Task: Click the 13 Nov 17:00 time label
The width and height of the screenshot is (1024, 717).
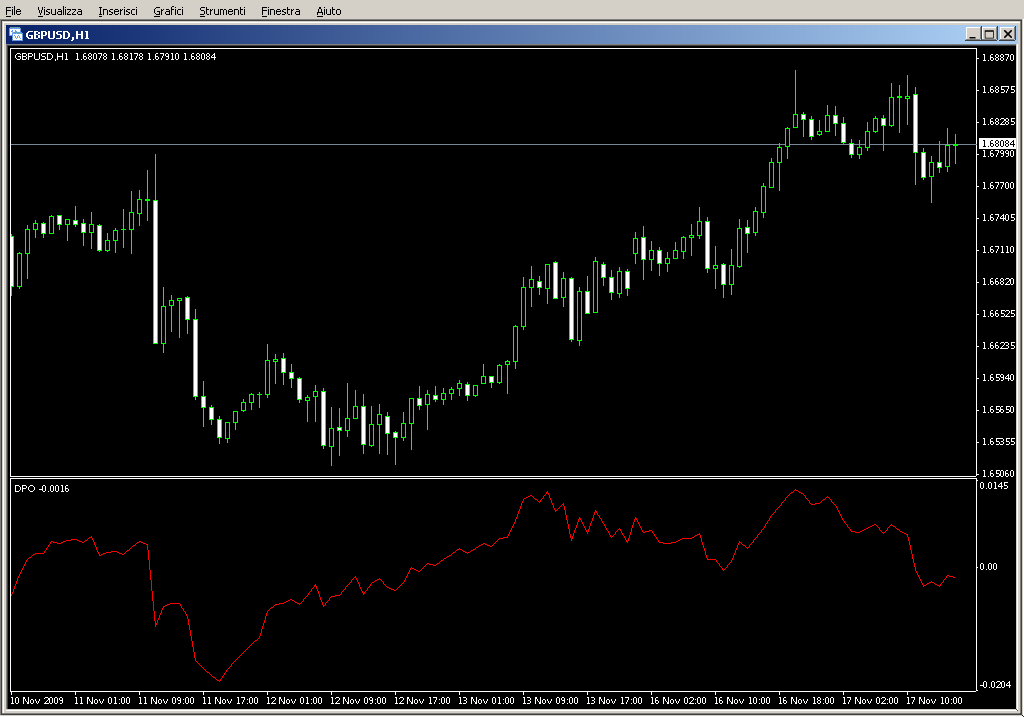Action: (614, 701)
